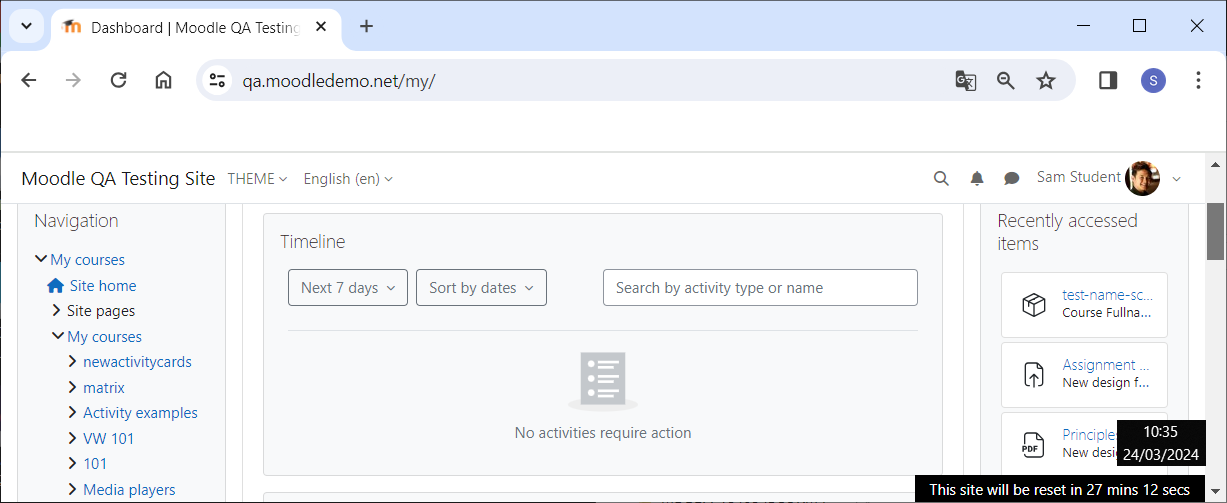Click the Assignment upload file icon
The height and width of the screenshot is (503, 1227).
[x=1033, y=374]
